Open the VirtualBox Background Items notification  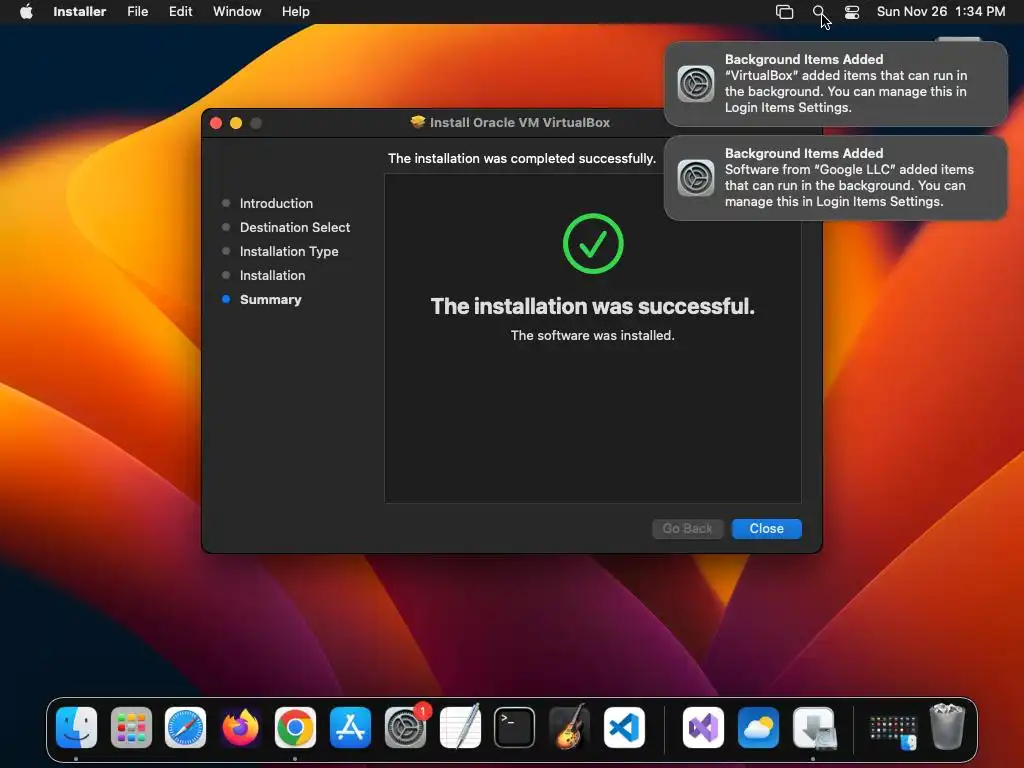[x=835, y=84]
